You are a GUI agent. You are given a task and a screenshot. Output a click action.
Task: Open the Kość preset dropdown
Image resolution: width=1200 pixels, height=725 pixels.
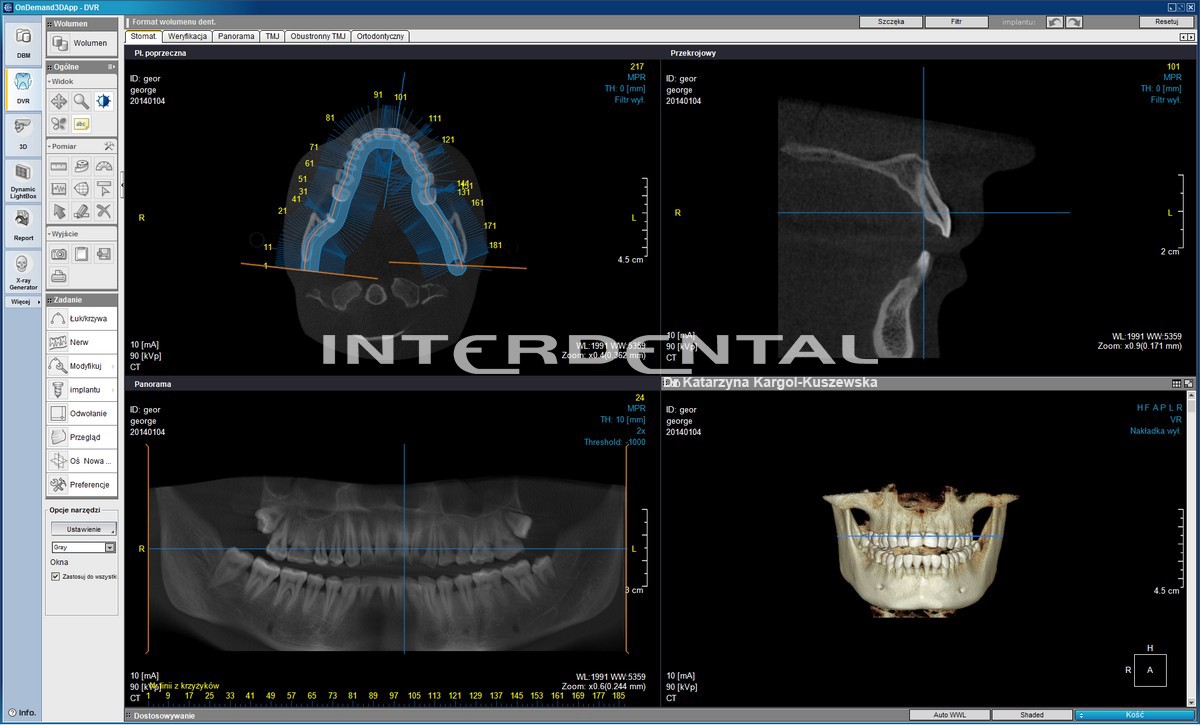click(1134, 715)
